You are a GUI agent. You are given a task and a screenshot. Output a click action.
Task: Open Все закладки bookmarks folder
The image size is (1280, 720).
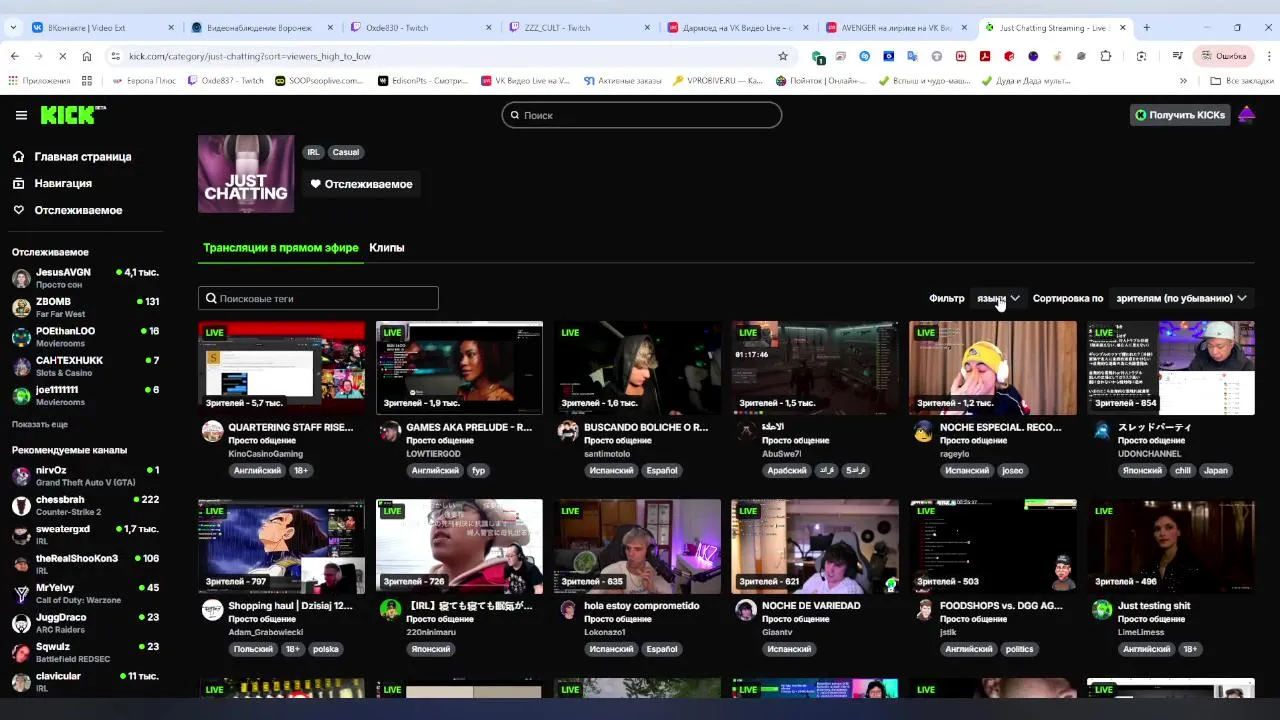click(x=1242, y=81)
